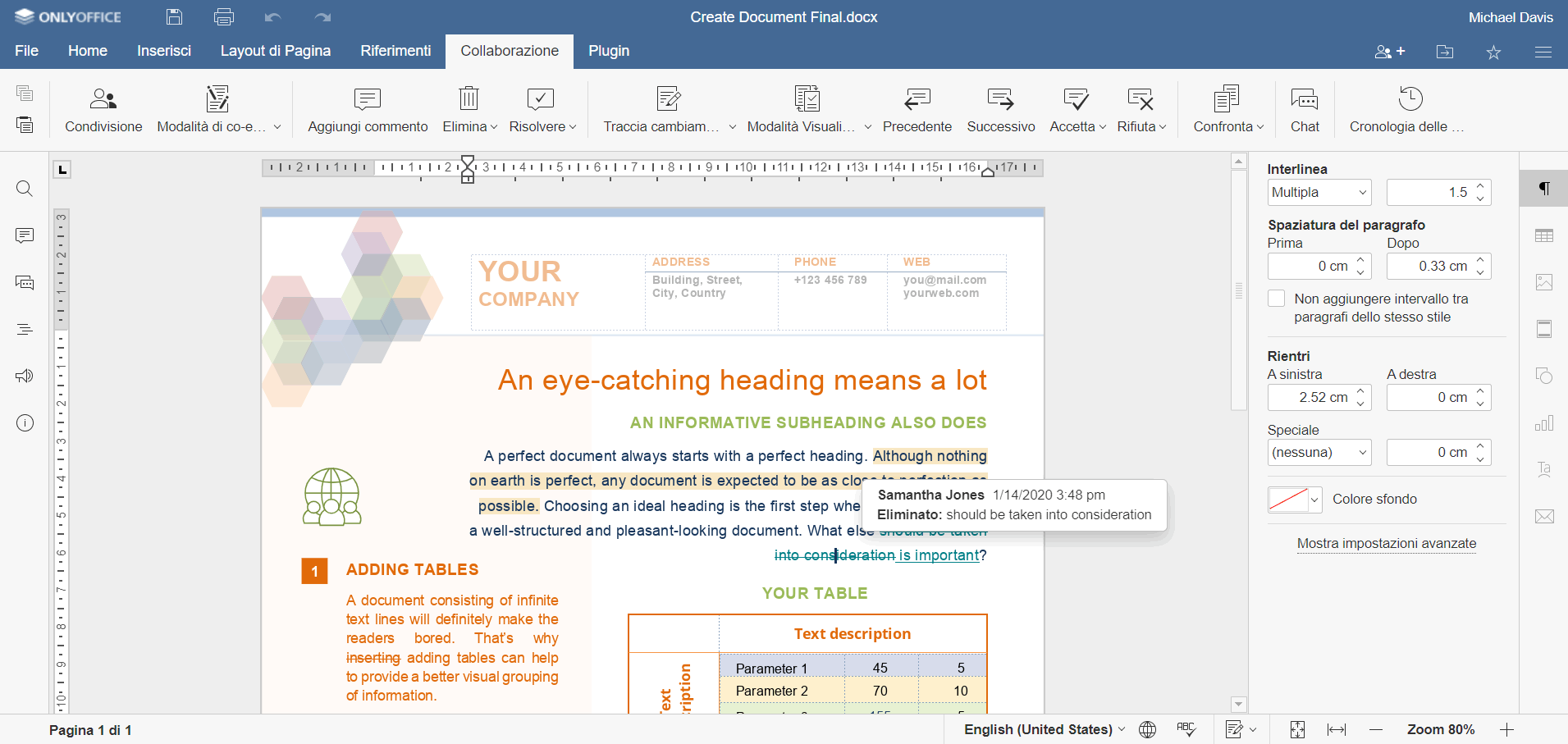This screenshot has height=744, width=1568.
Task: Click the zoom out minus button
Action: tap(1376, 729)
